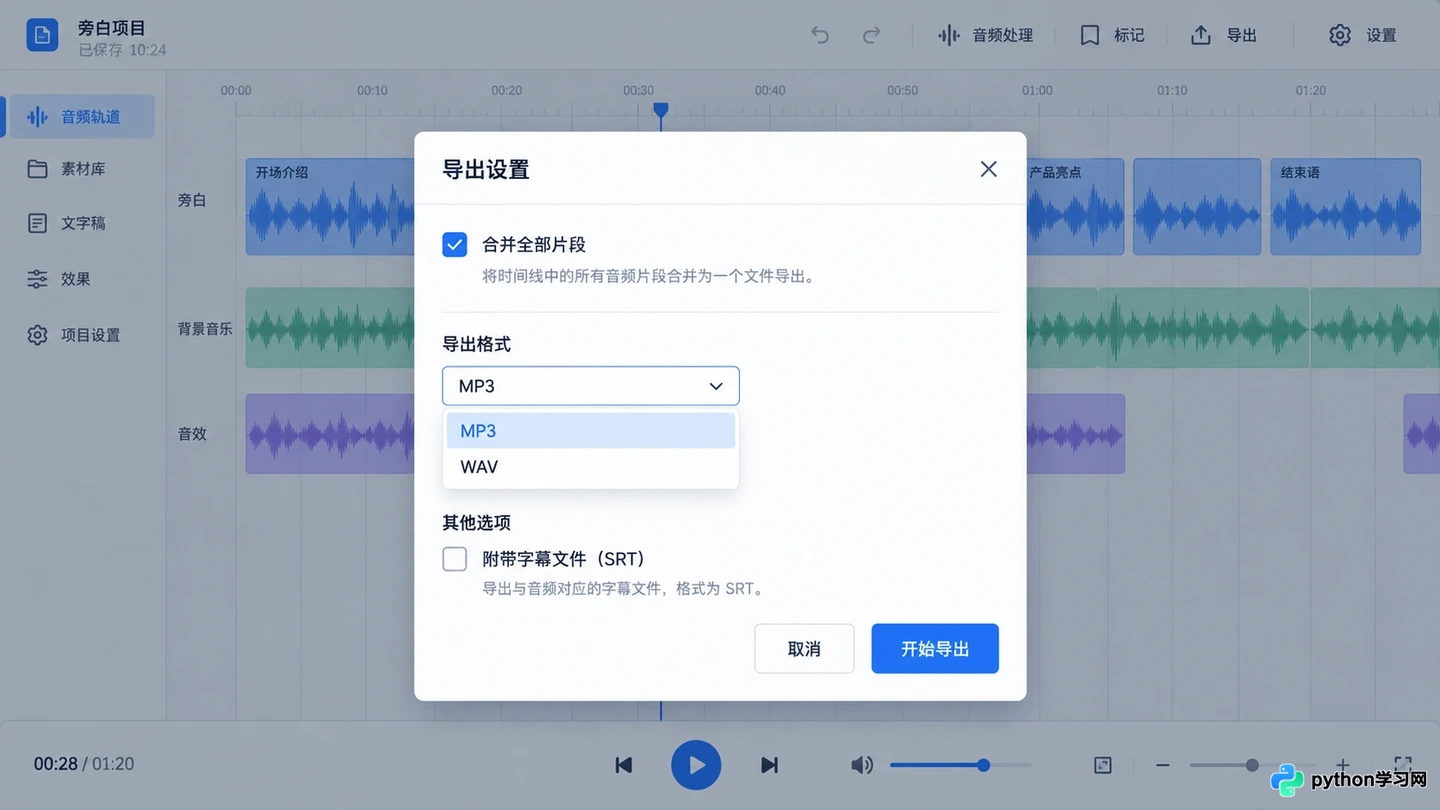This screenshot has width=1440, height=810.
Task: Close the 导出设置 dialog
Action: click(989, 169)
